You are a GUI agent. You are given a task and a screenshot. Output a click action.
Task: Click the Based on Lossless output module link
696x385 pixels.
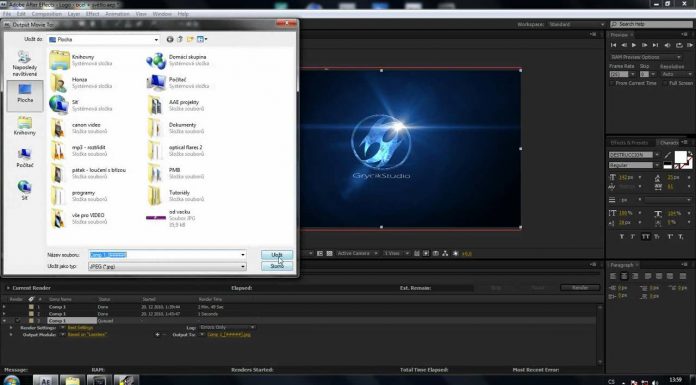(x=87, y=334)
